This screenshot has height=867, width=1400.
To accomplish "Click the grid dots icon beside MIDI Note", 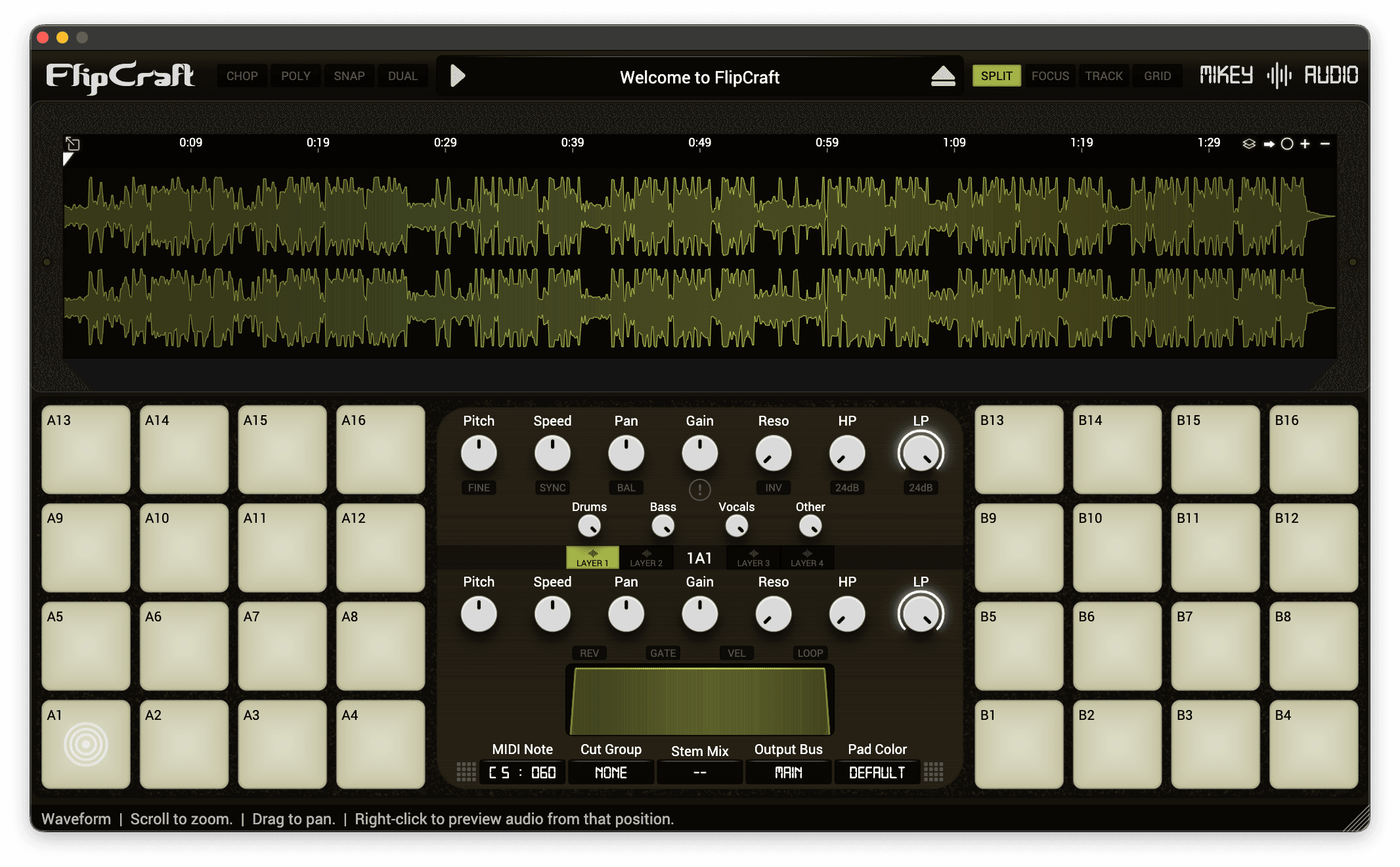I will pyautogui.click(x=466, y=772).
